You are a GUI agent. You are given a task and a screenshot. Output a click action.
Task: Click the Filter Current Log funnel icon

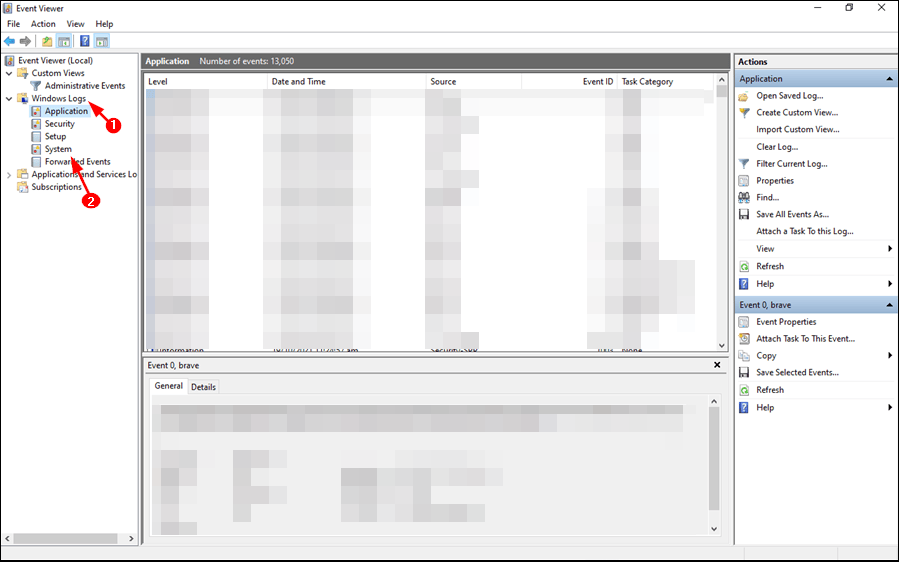[x=744, y=163]
